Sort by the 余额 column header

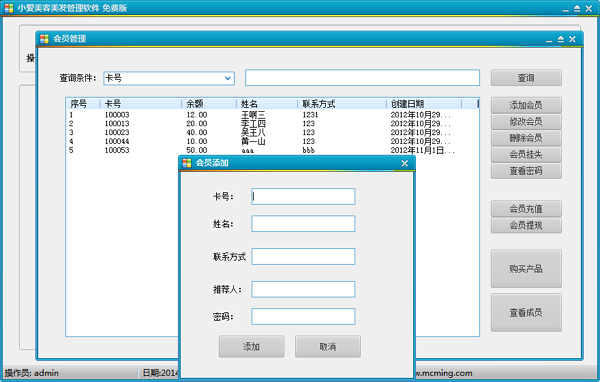pyautogui.click(x=209, y=104)
